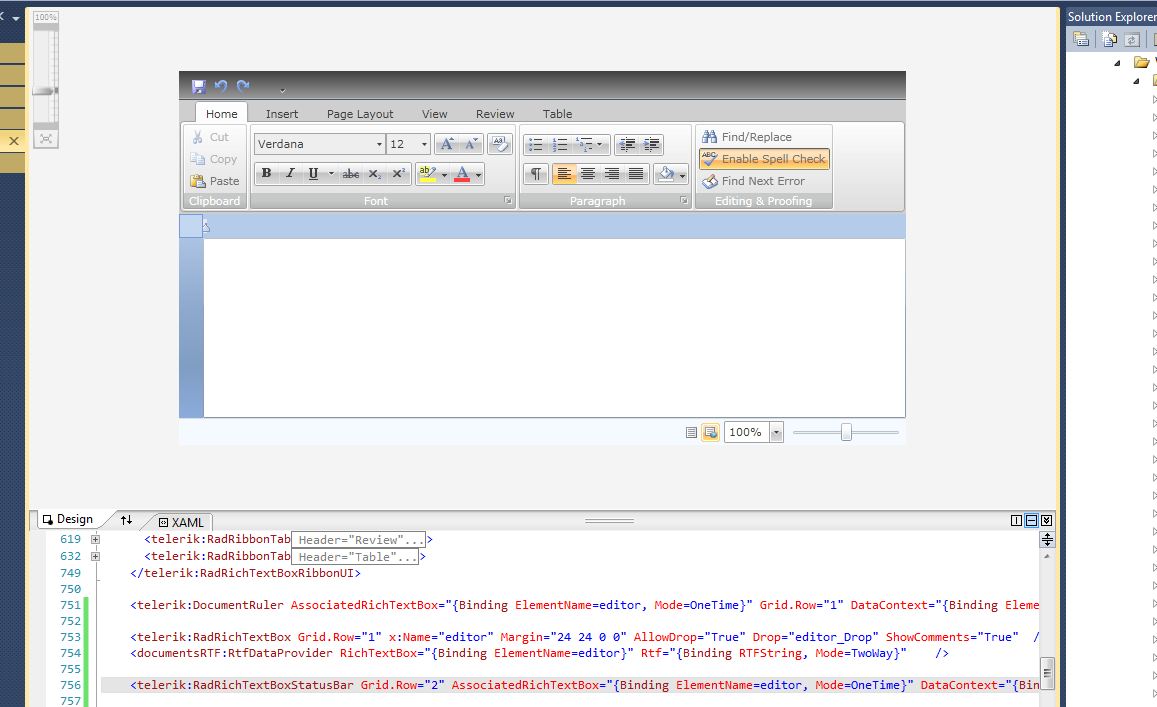Screen dimensions: 1157x707
Task: Expand the collapsed XAML node at line 619
Action: [96, 540]
